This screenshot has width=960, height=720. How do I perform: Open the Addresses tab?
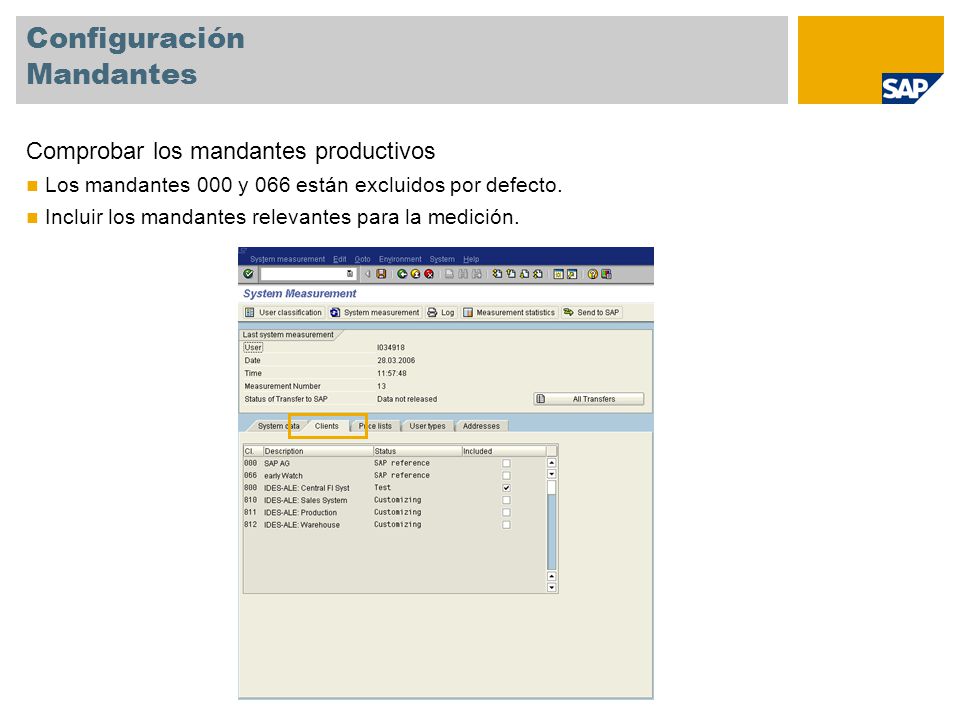481,426
